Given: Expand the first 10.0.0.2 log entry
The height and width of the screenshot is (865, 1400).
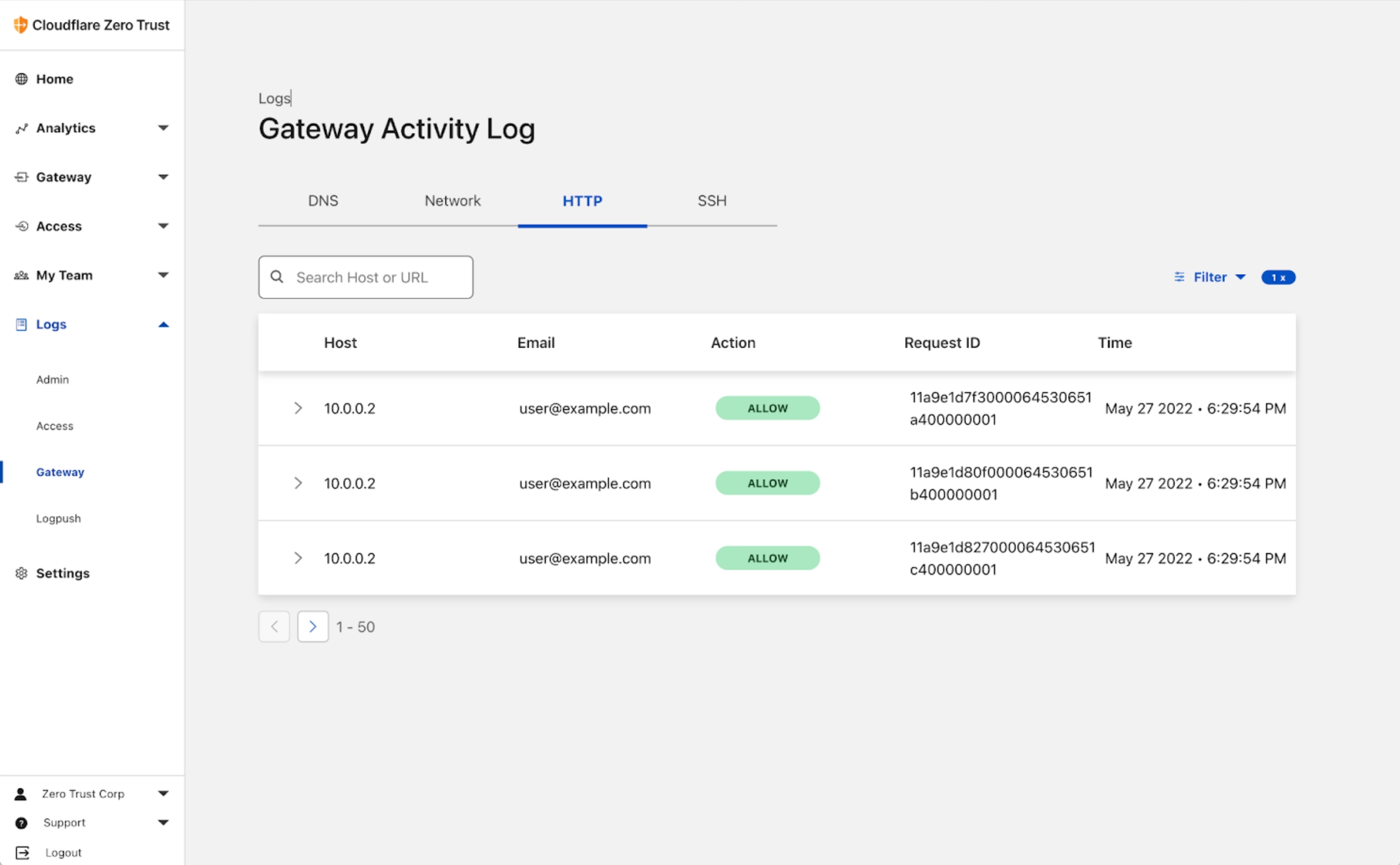Looking at the screenshot, I should tap(298, 408).
